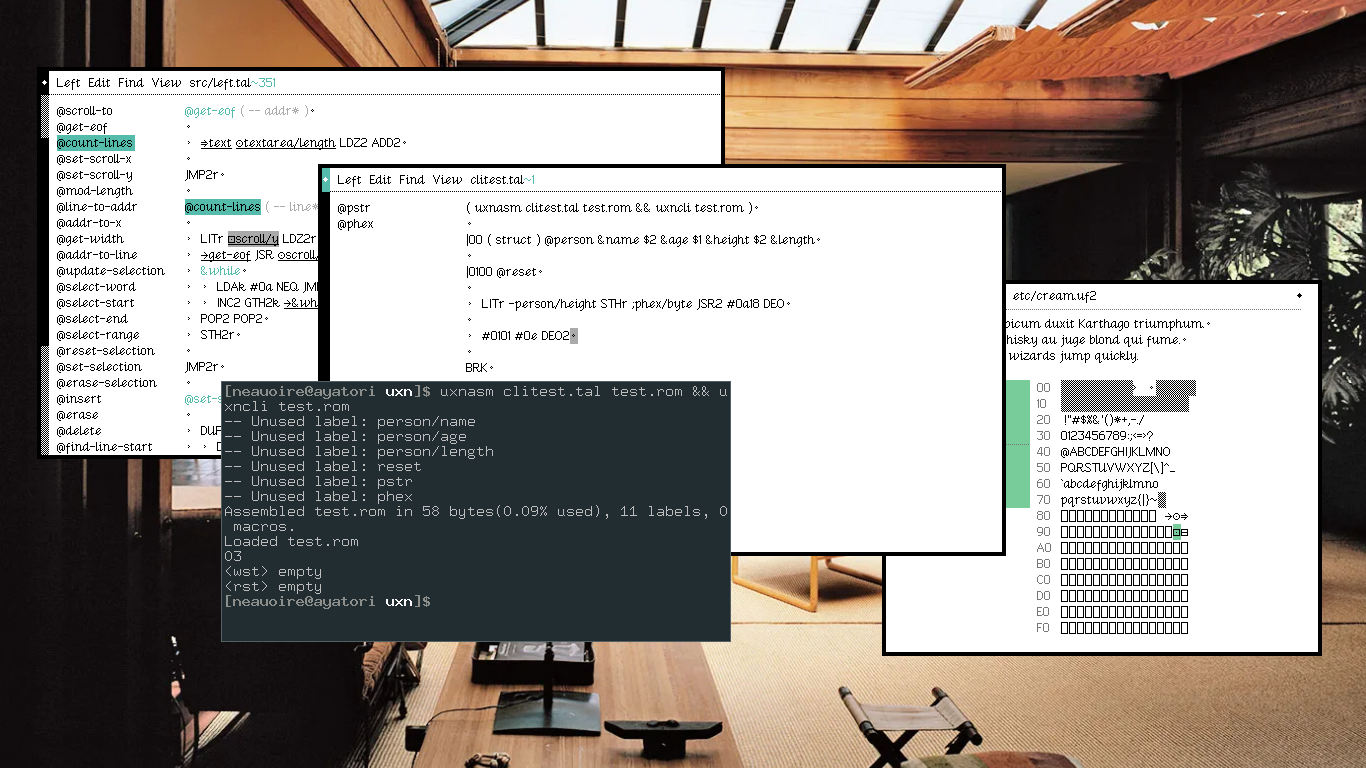Open the Left menu in src/left.tal window
The image size is (1366, 768).
click(x=68, y=83)
